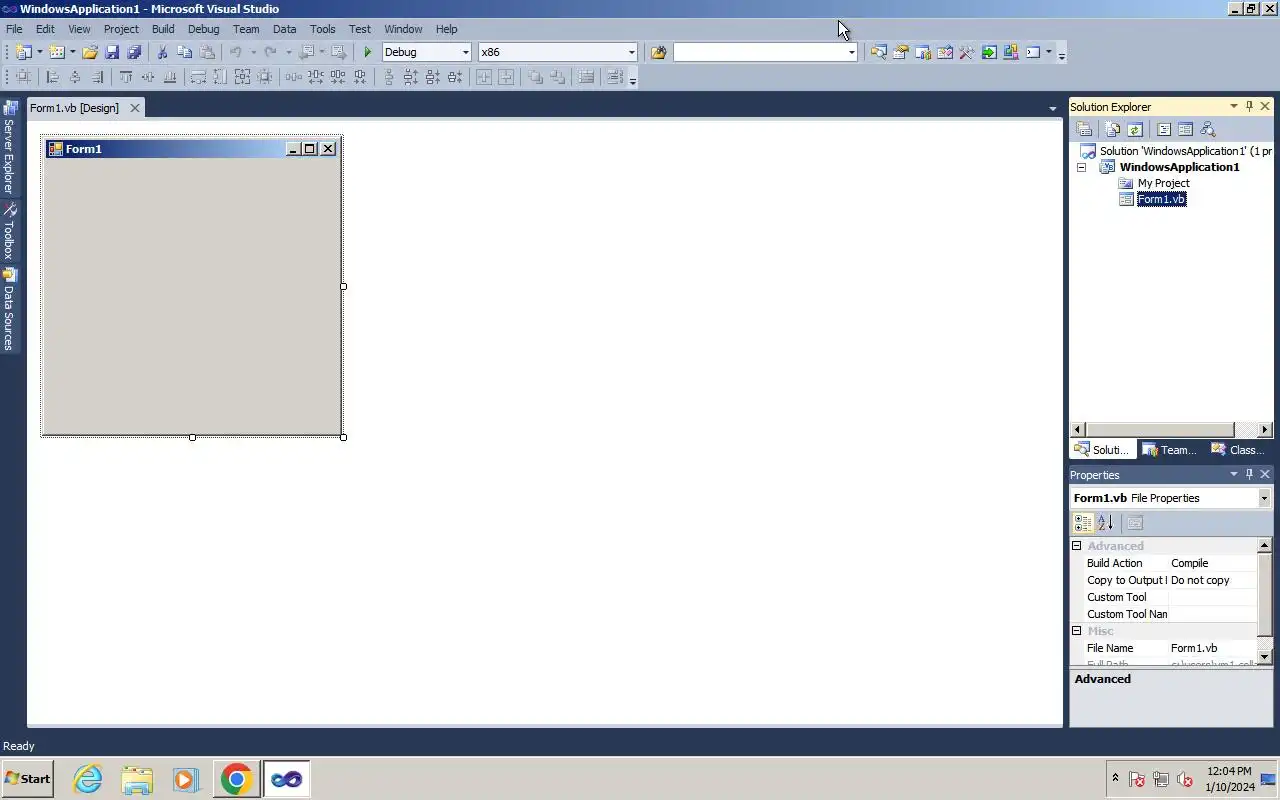This screenshot has width=1280, height=800.
Task: Click the New Project toolbar icon
Action: tap(23, 52)
